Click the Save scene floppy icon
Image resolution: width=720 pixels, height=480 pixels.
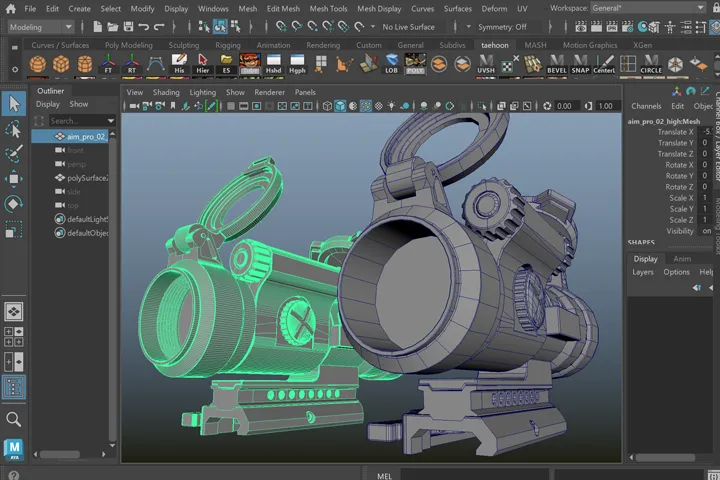(x=128, y=27)
